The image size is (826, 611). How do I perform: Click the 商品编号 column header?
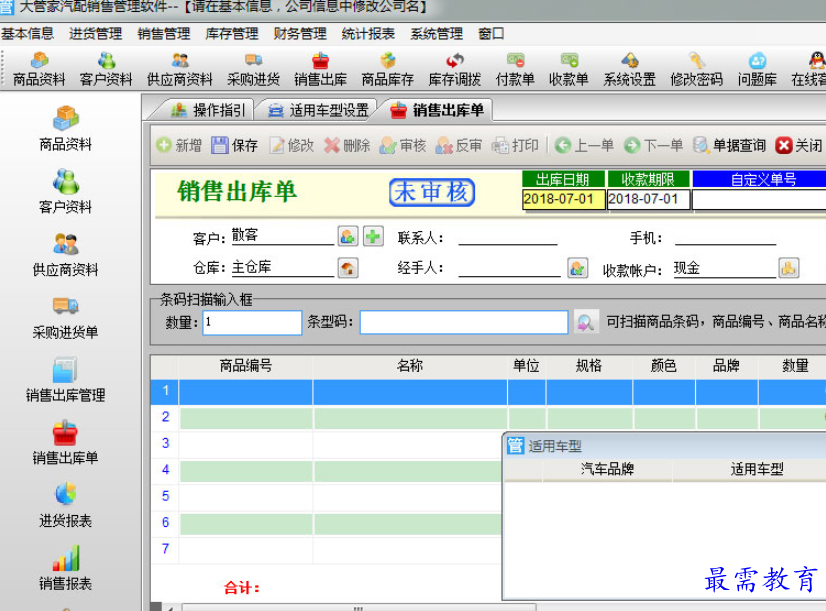pos(245,366)
